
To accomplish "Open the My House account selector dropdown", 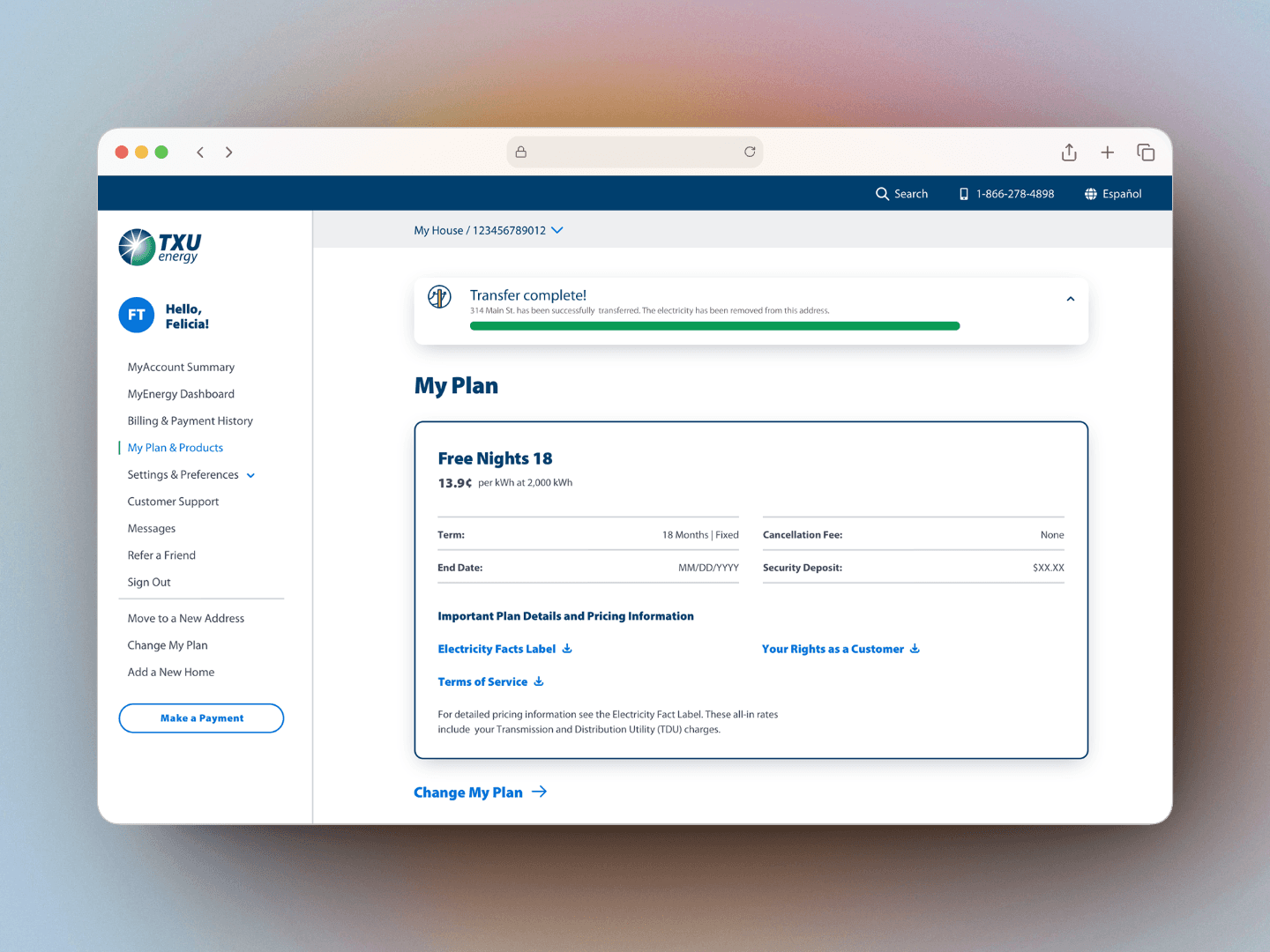I will (489, 230).
